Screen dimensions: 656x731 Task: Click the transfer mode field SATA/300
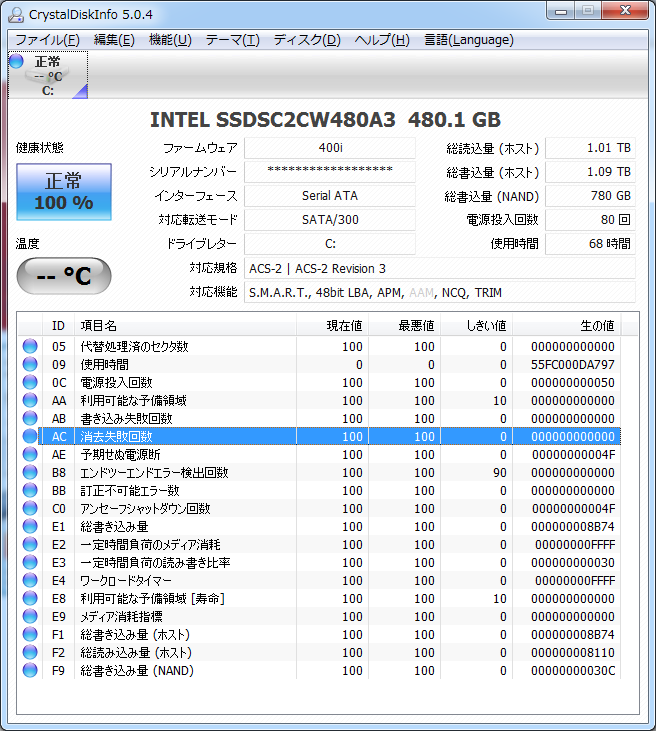[x=330, y=220]
